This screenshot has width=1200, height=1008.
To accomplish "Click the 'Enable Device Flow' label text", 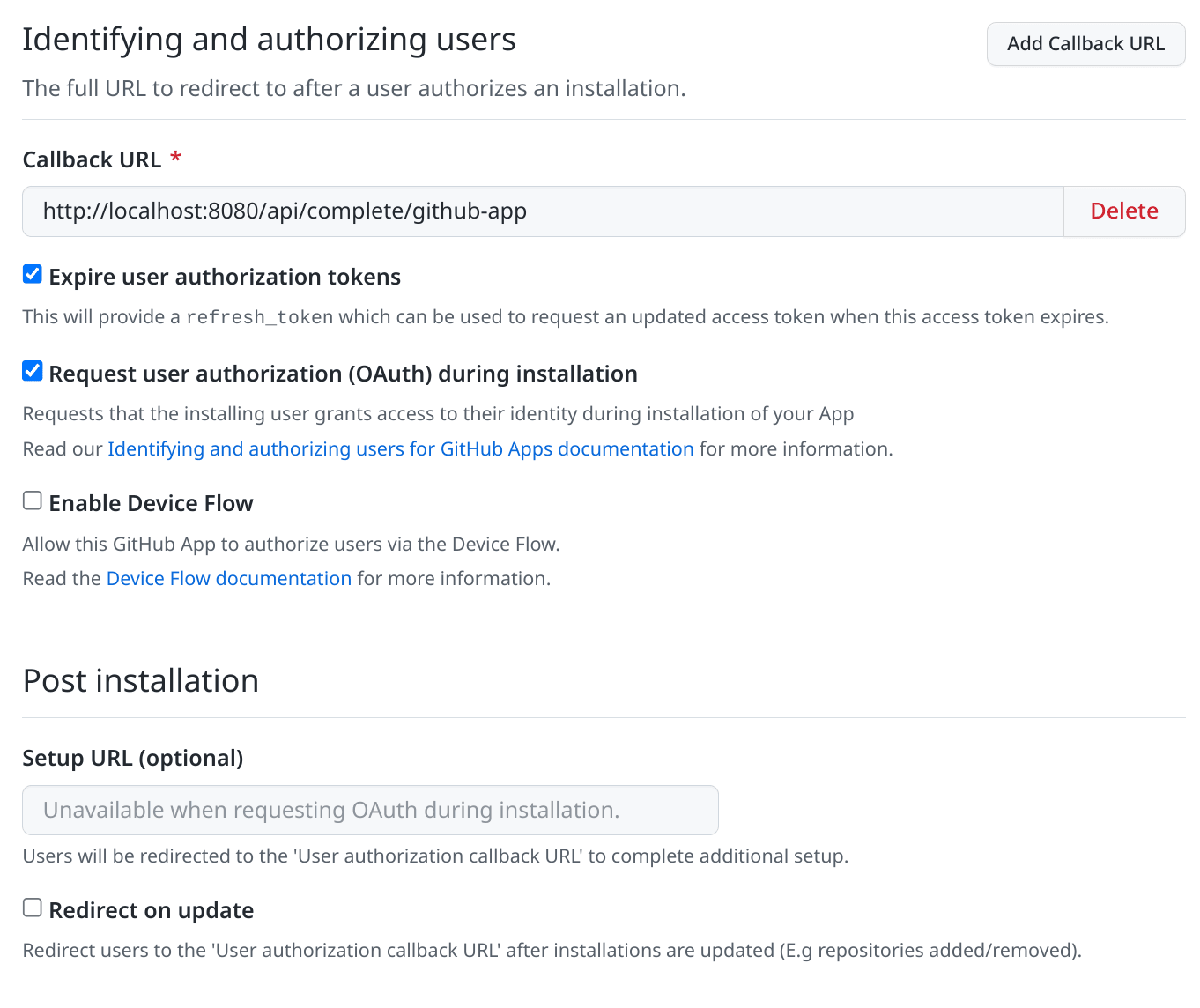I will click(x=152, y=504).
